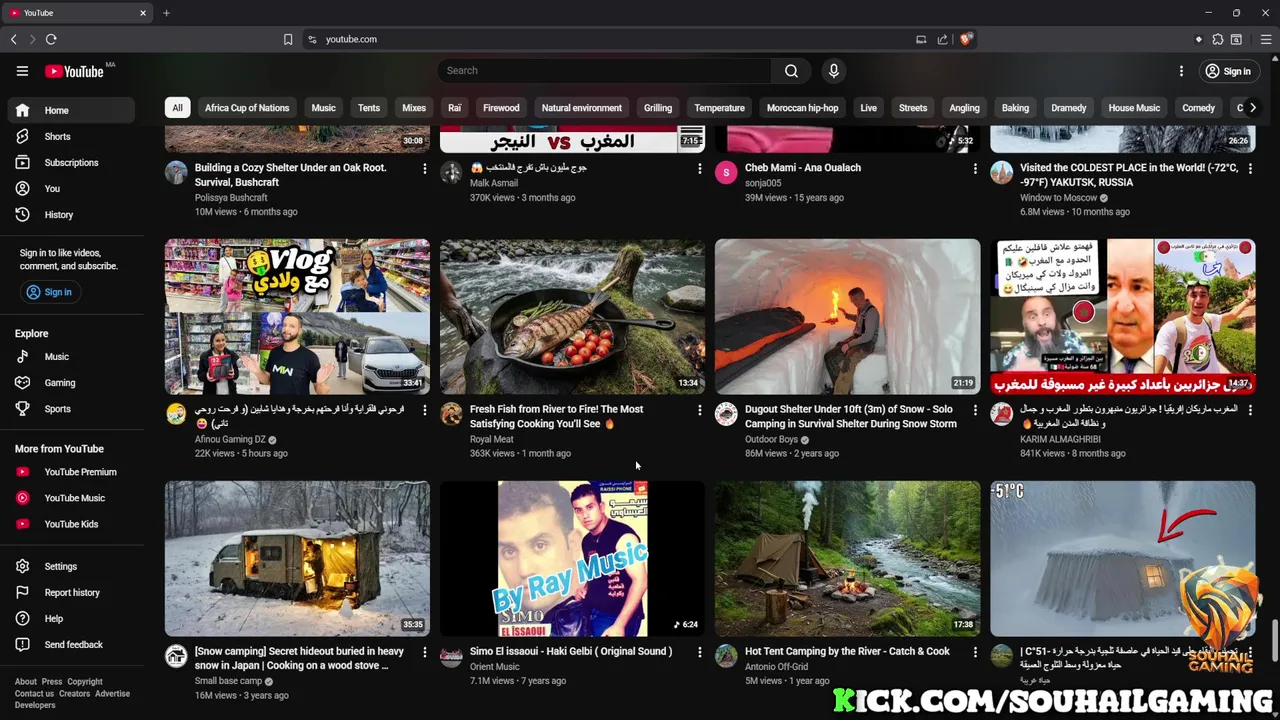Go back with the browser back arrow
Image resolution: width=1280 pixels, height=720 pixels.
click(14, 39)
